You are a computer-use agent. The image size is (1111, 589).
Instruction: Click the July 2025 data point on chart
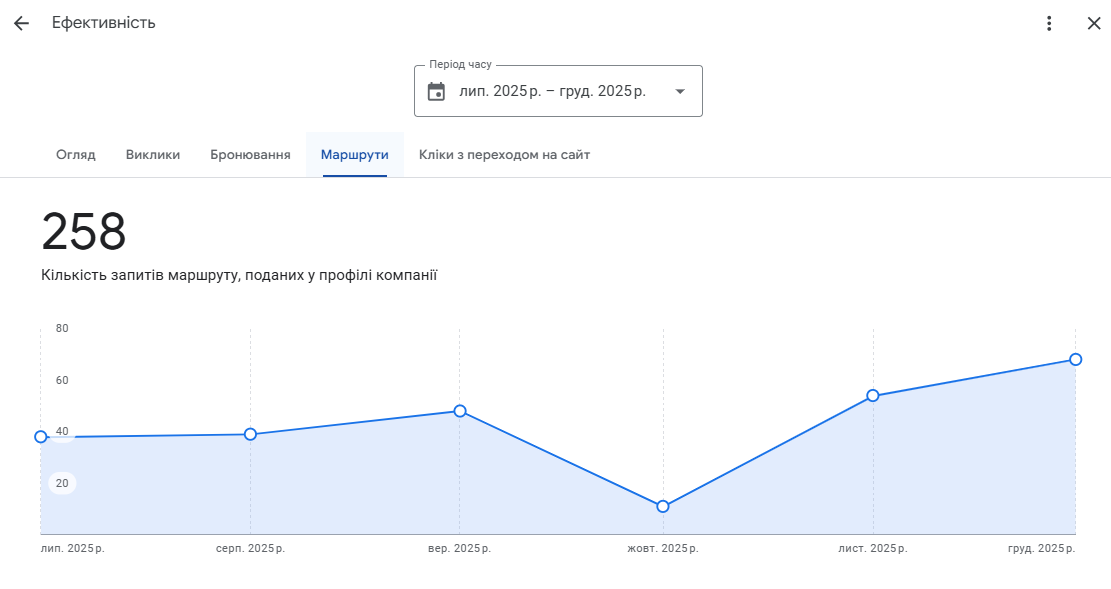click(x=41, y=437)
